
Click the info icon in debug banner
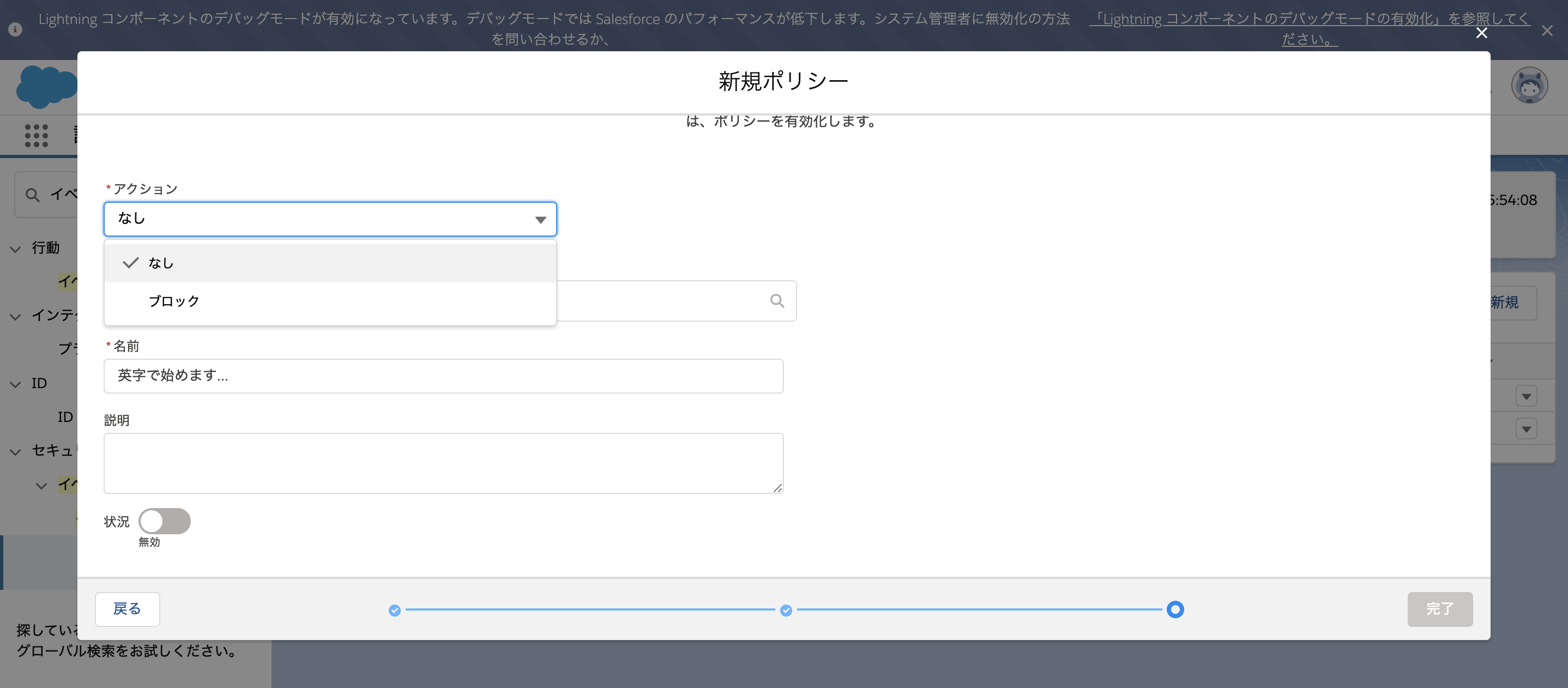click(15, 29)
